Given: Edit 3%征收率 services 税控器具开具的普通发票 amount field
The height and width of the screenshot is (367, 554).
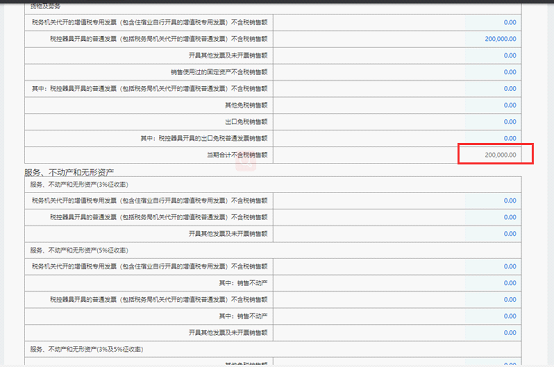Looking at the screenshot, I should [x=397, y=217].
